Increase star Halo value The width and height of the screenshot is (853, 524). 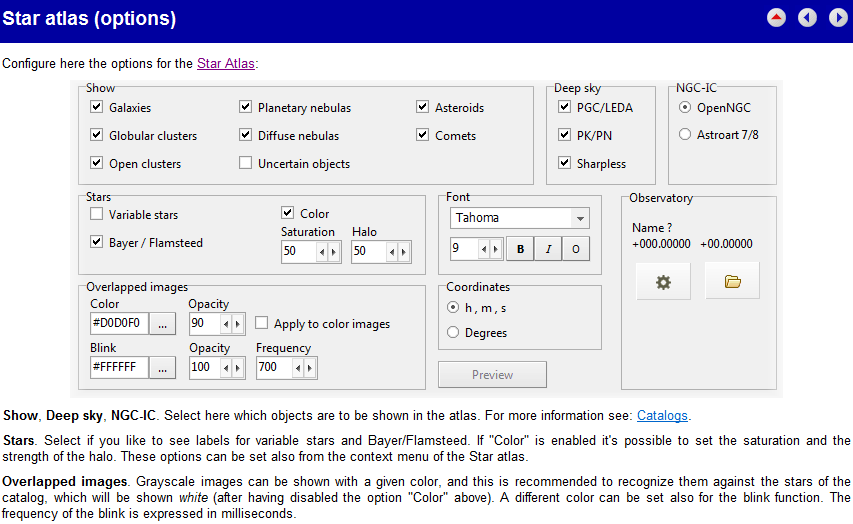[404, 252]
